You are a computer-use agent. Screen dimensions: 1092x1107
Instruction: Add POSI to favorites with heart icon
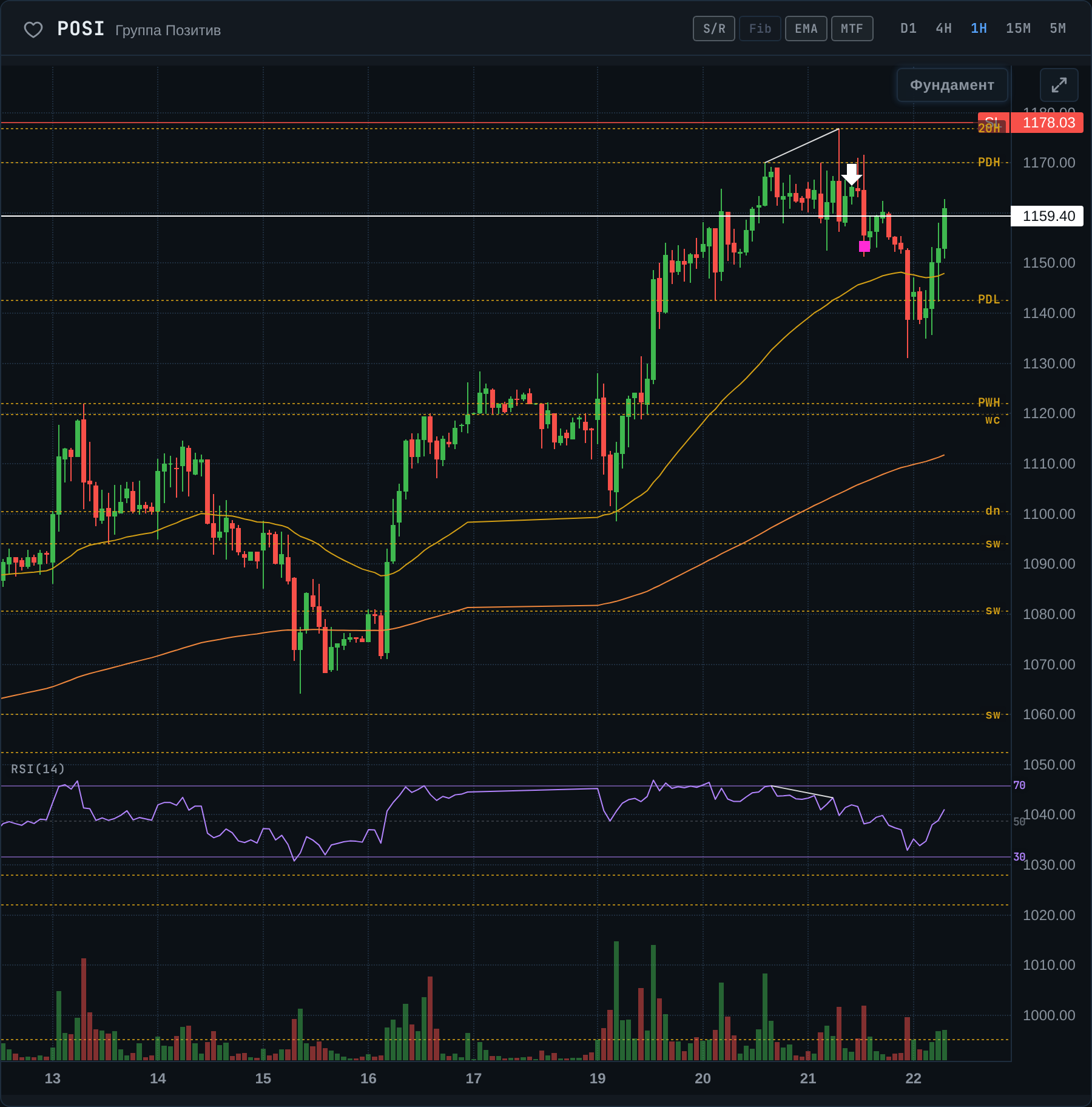(33, 29)
